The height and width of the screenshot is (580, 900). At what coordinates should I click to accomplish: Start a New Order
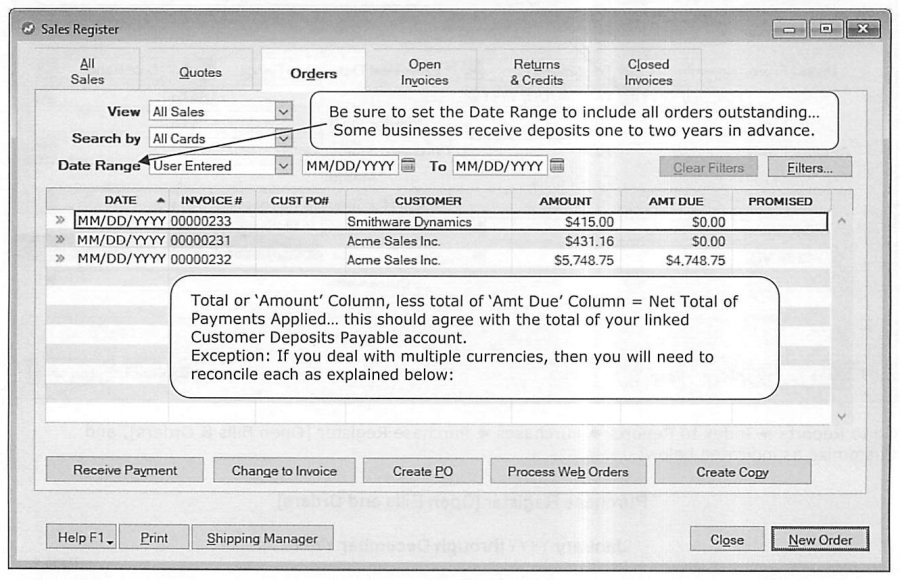820,540
